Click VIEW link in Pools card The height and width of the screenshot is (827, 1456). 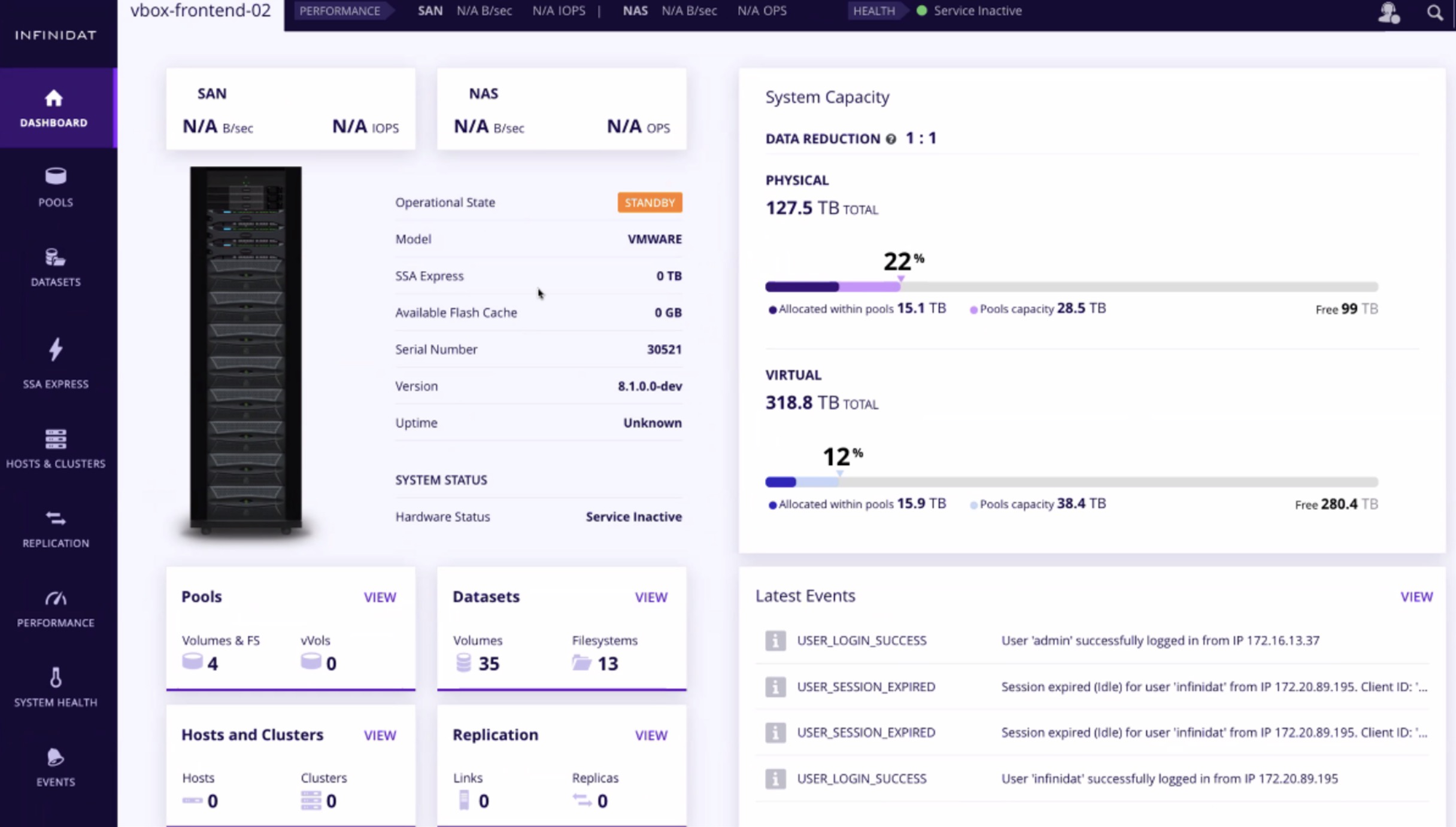380,597
